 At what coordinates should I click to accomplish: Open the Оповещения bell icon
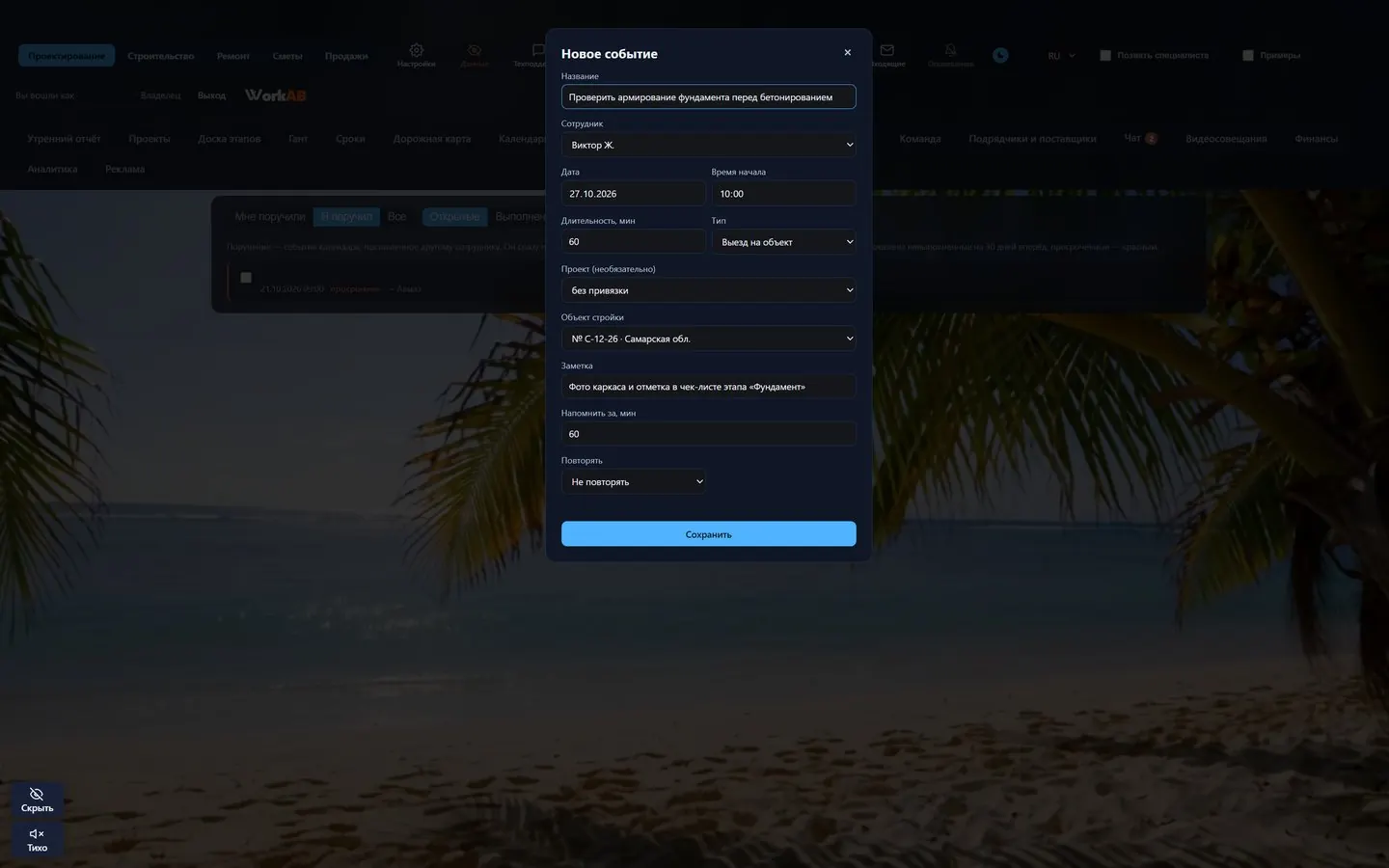tap(950, 50)
